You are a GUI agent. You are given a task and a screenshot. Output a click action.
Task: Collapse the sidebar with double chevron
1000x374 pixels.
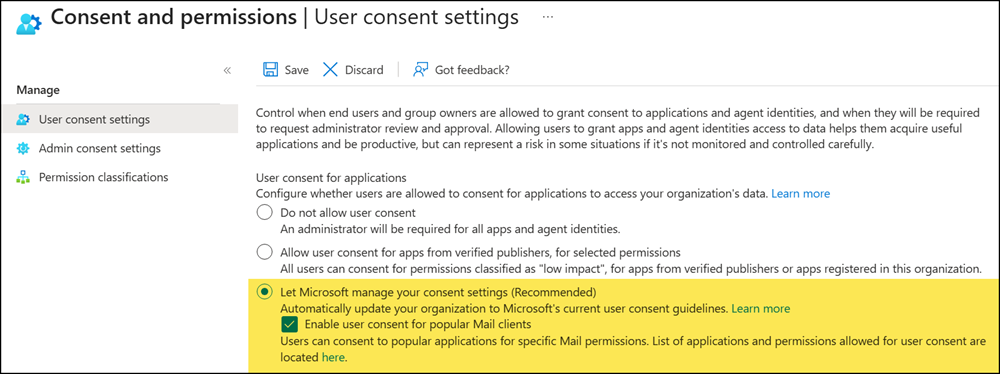pos(227,71)
